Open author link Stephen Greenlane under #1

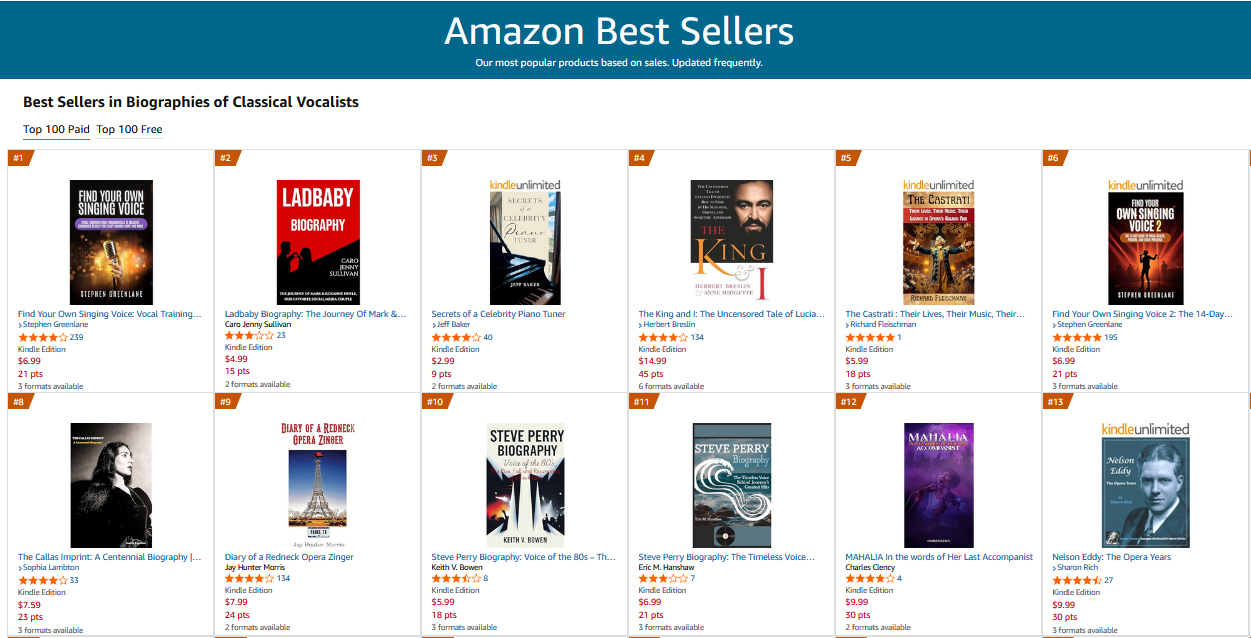coord(56,325)
